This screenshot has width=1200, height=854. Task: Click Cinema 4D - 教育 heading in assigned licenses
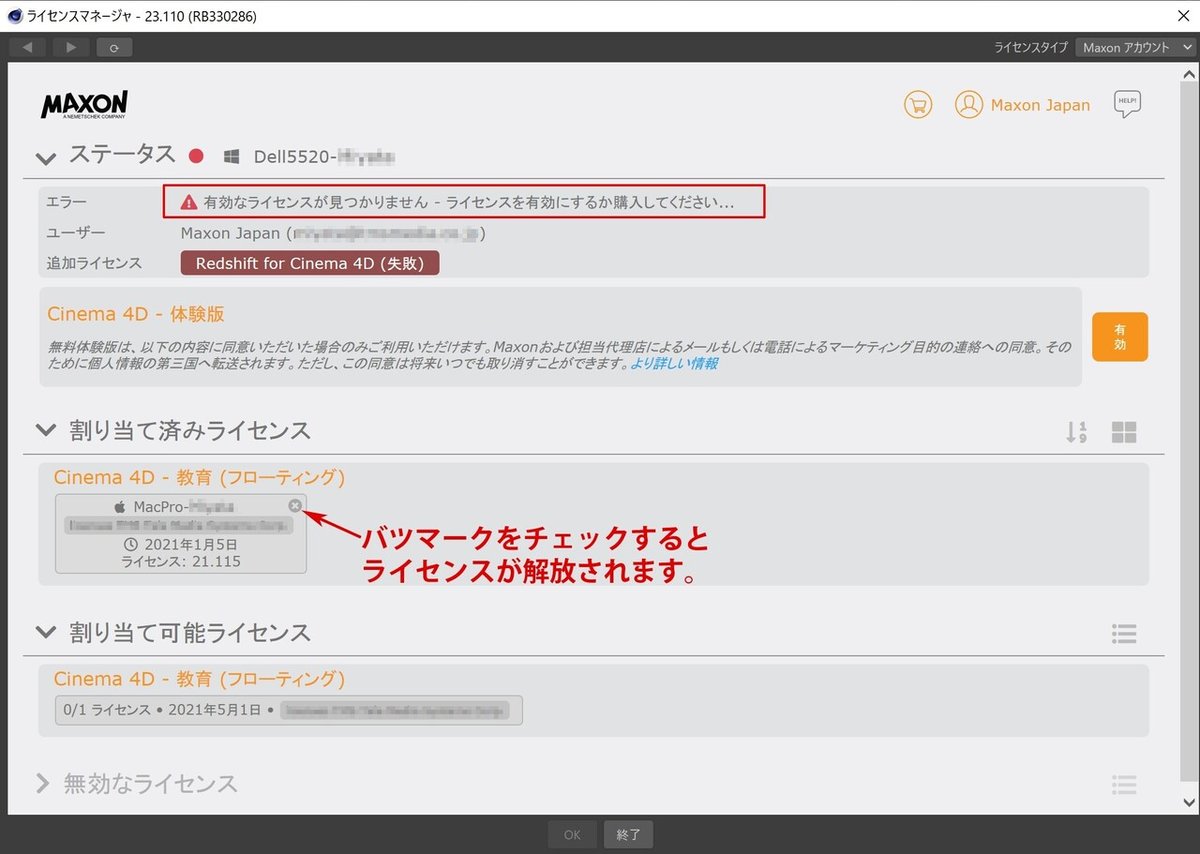pos(199,478)
